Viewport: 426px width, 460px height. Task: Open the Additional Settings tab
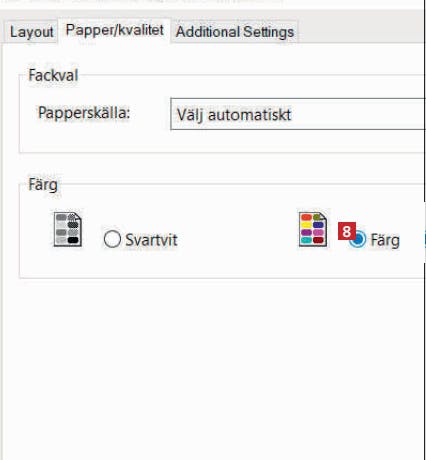coord(235,32)
